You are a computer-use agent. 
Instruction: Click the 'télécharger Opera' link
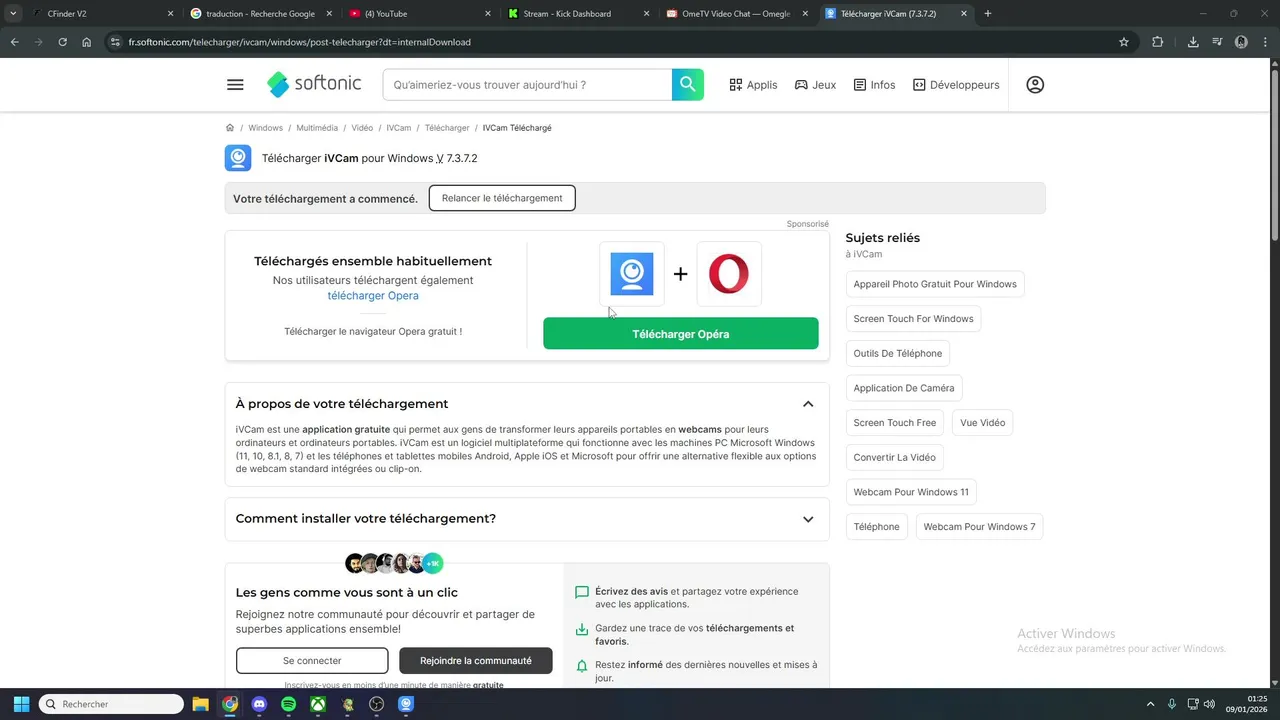(x=373, y=296)
